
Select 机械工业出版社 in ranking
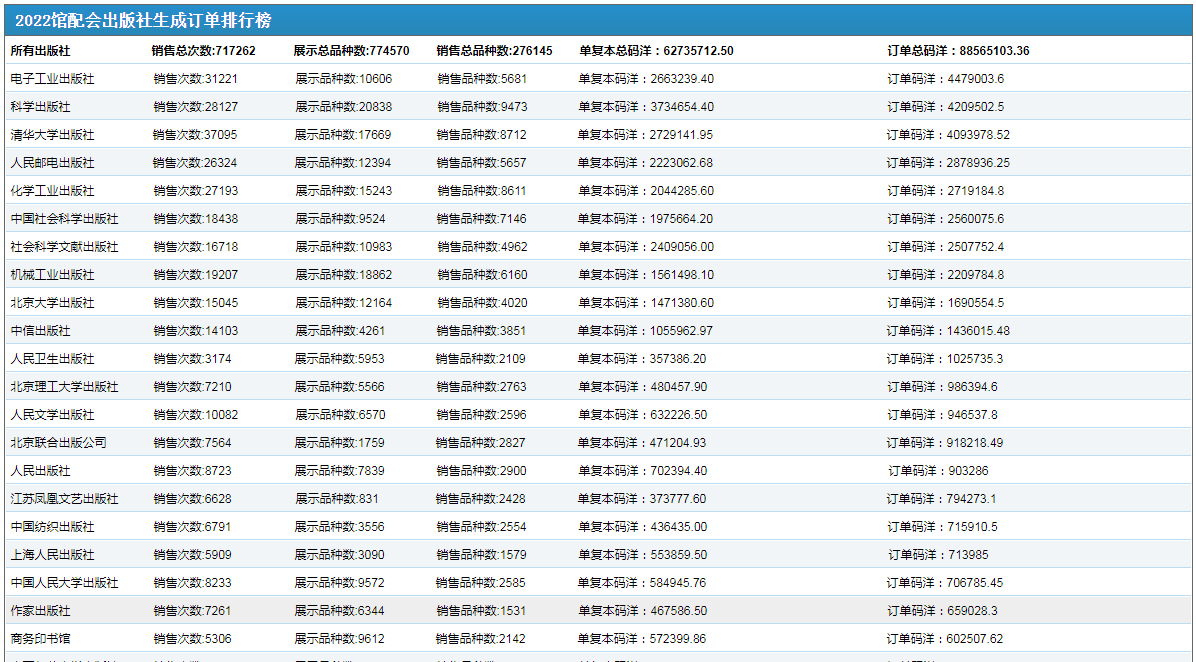point(52,275)
